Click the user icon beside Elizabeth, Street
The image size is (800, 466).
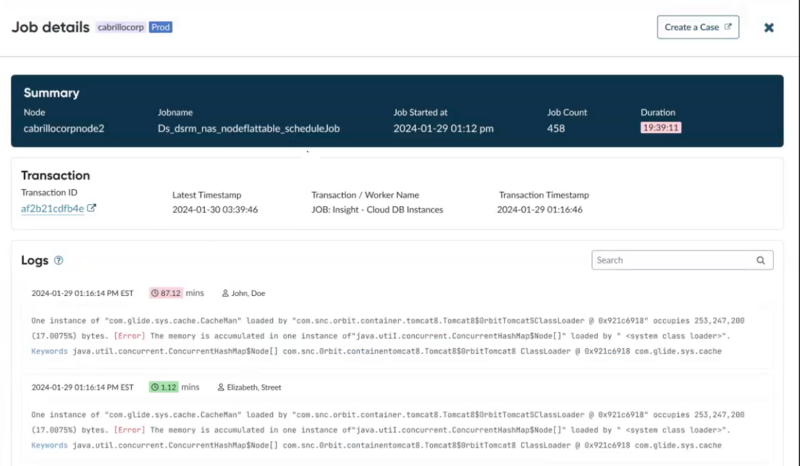(x=221, y=387)
